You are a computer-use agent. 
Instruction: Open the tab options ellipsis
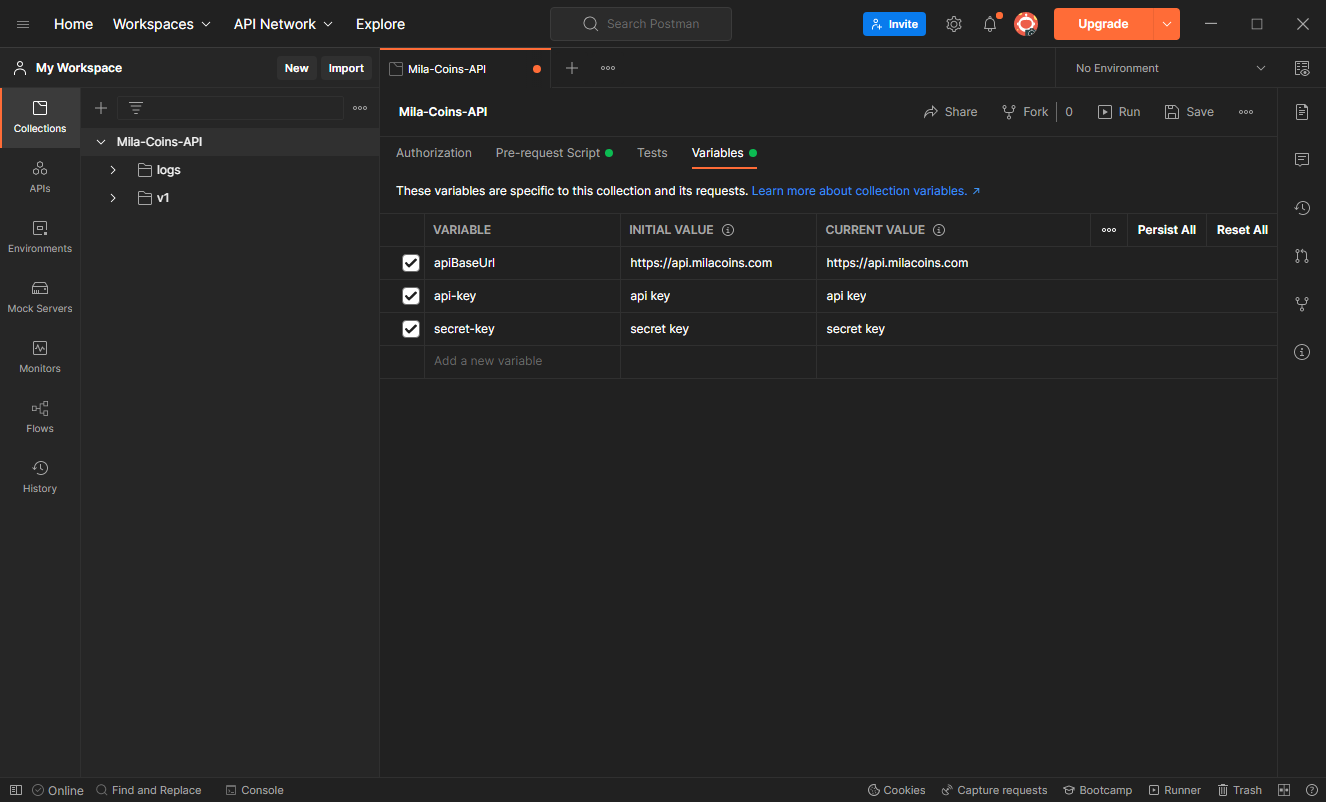pyautogui.click(x=608, y=68)
